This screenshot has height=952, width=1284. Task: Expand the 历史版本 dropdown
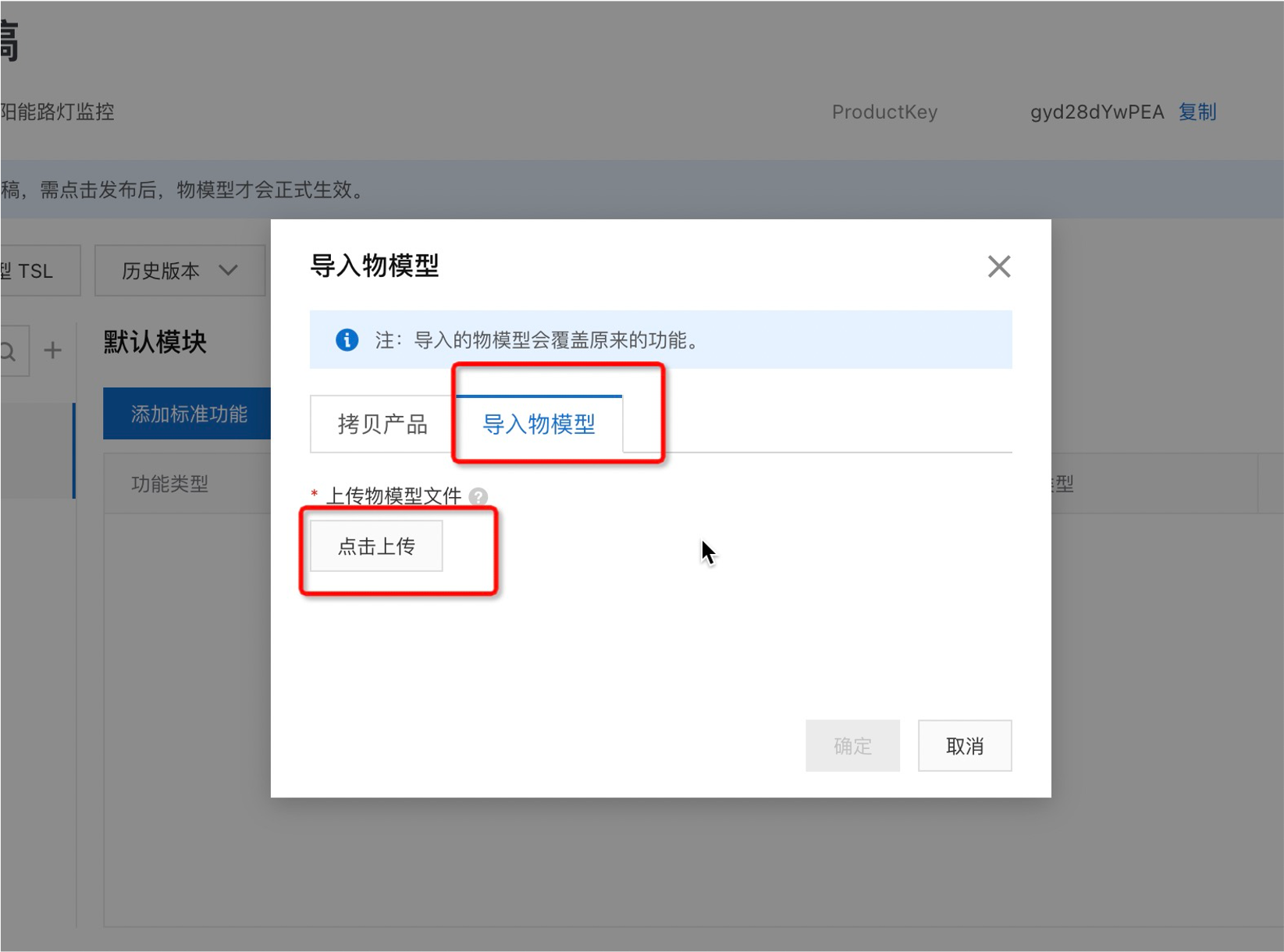[x=180, y=271]
